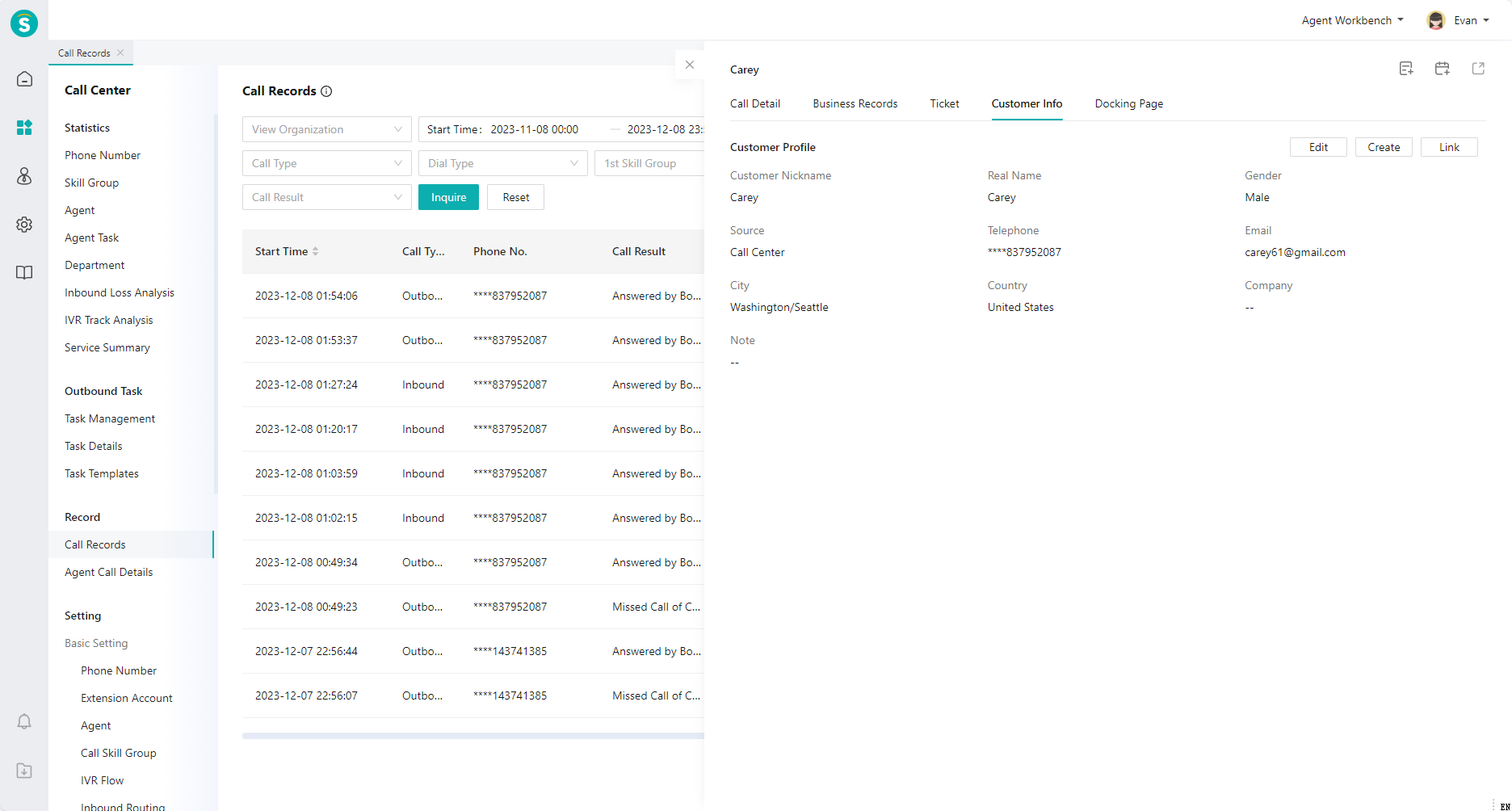
Task: Close the Carey detail panel
Action: [689, 65]
